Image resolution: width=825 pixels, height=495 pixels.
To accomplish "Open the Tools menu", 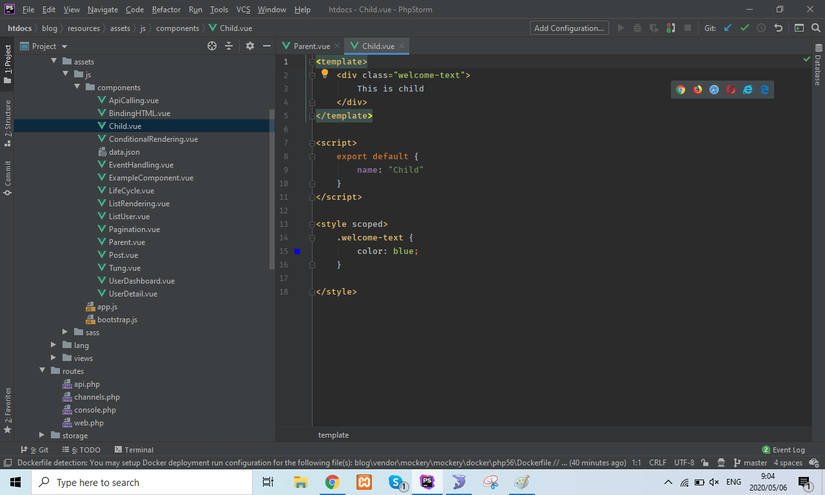I will pyautogui.click(x=219, y=9).
